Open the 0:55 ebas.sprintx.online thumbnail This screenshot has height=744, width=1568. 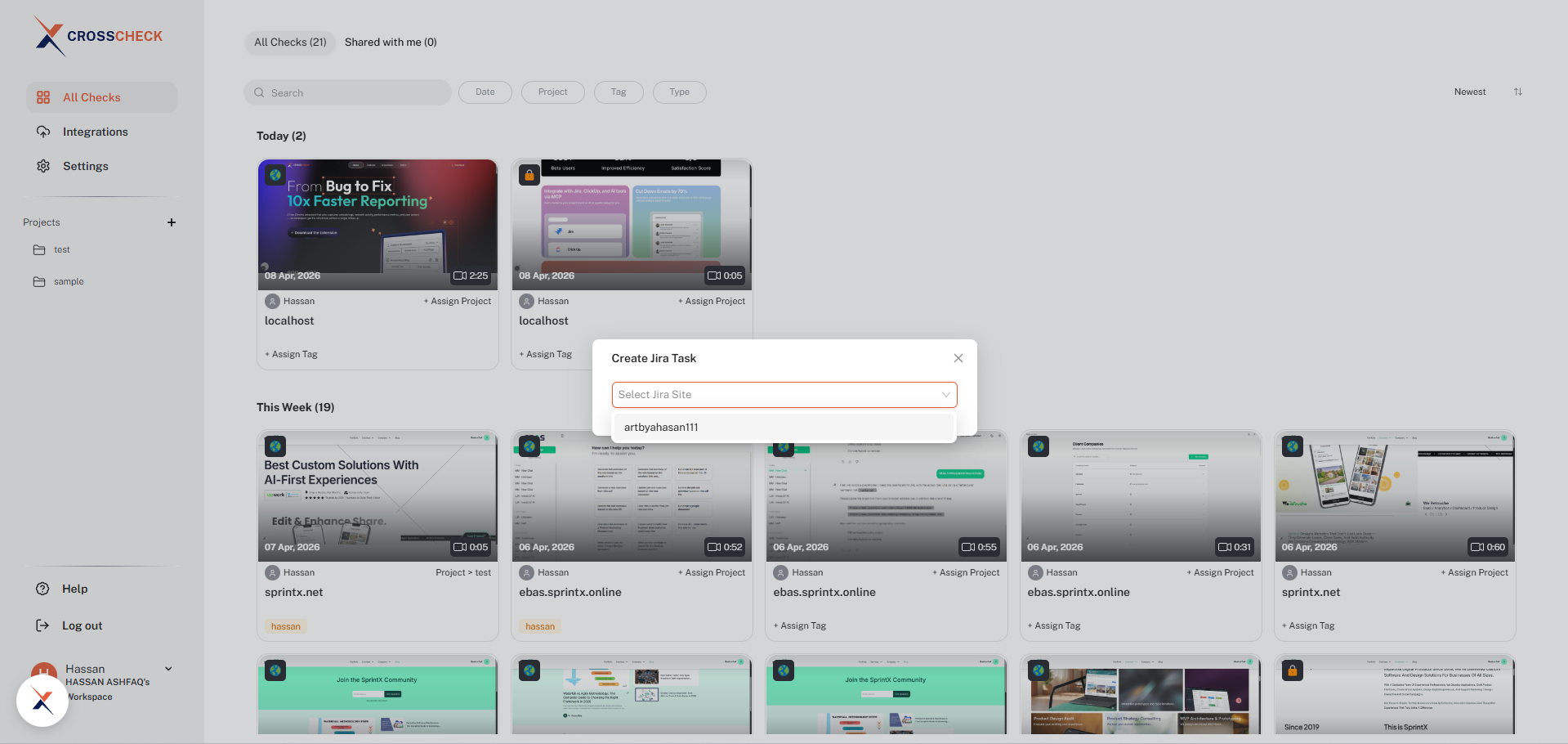[887, 496]
